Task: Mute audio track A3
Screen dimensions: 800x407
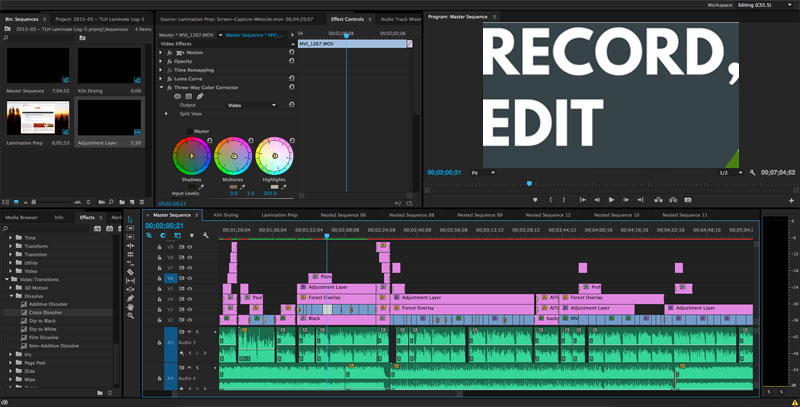Action: coord(190,331)
